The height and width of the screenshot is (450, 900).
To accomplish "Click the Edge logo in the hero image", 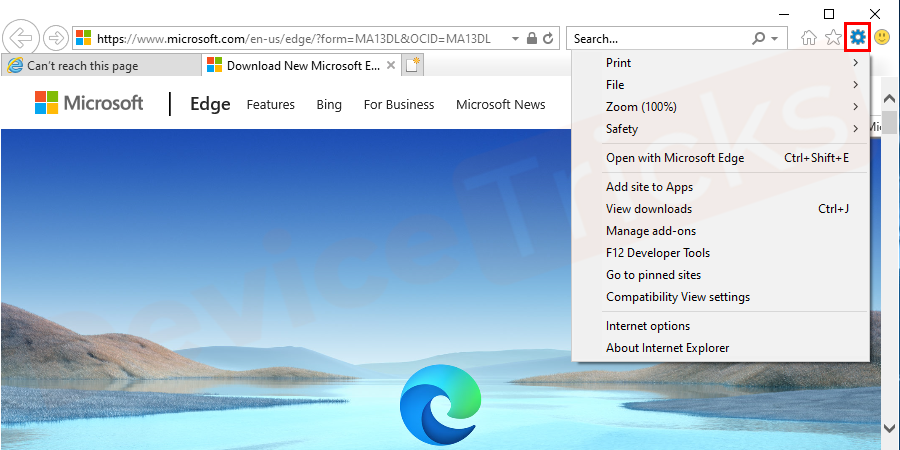I will pos(442,405).
